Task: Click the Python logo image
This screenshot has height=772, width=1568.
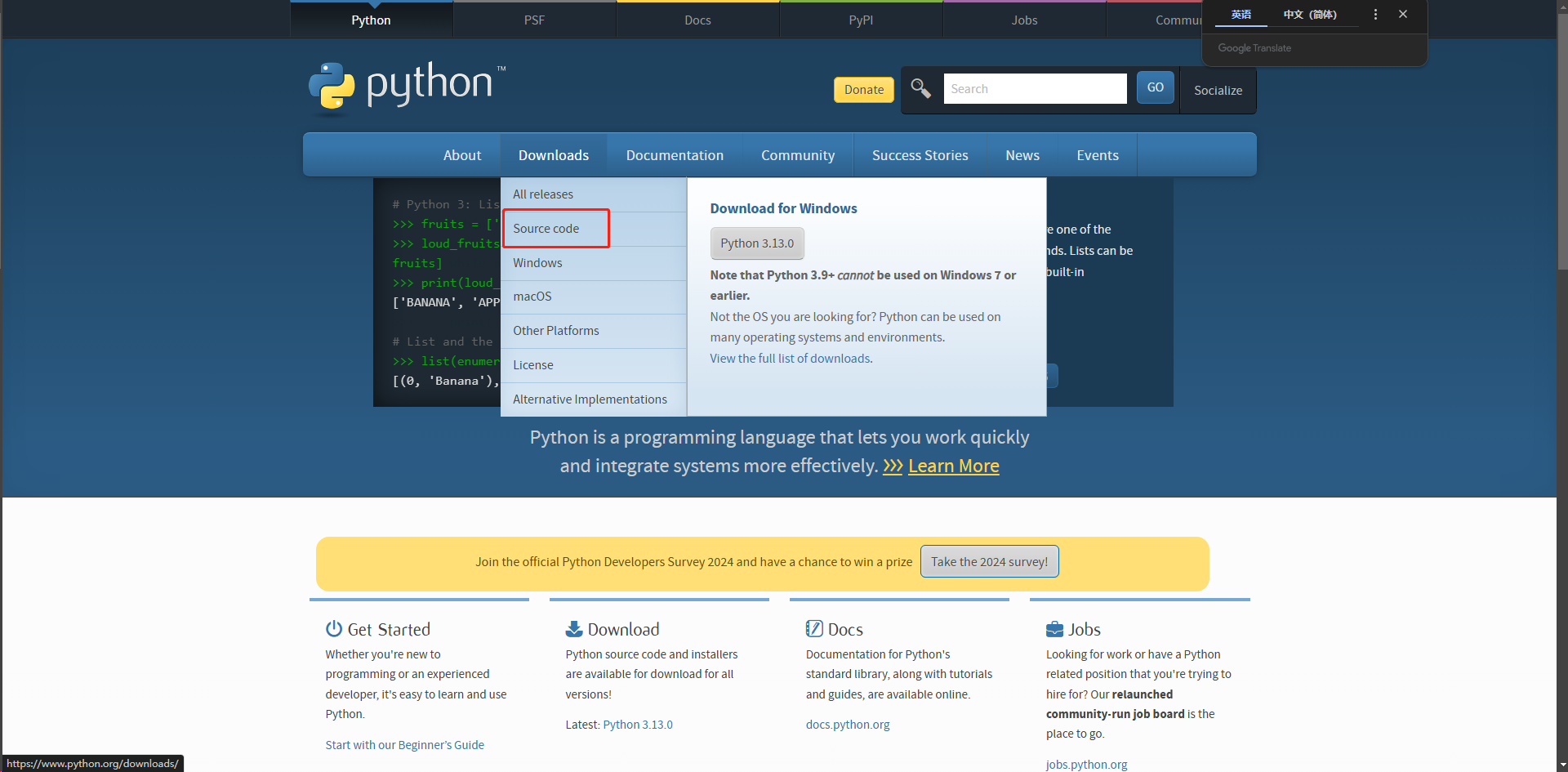Action: [x=406, y=87]
